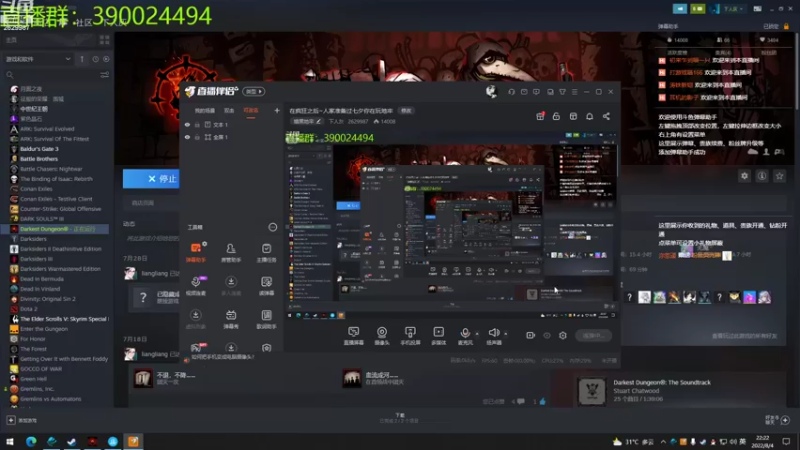Click the Steam downloads status bar 下载
Screen dimensions: 800x450
click(x=399, y=418)
